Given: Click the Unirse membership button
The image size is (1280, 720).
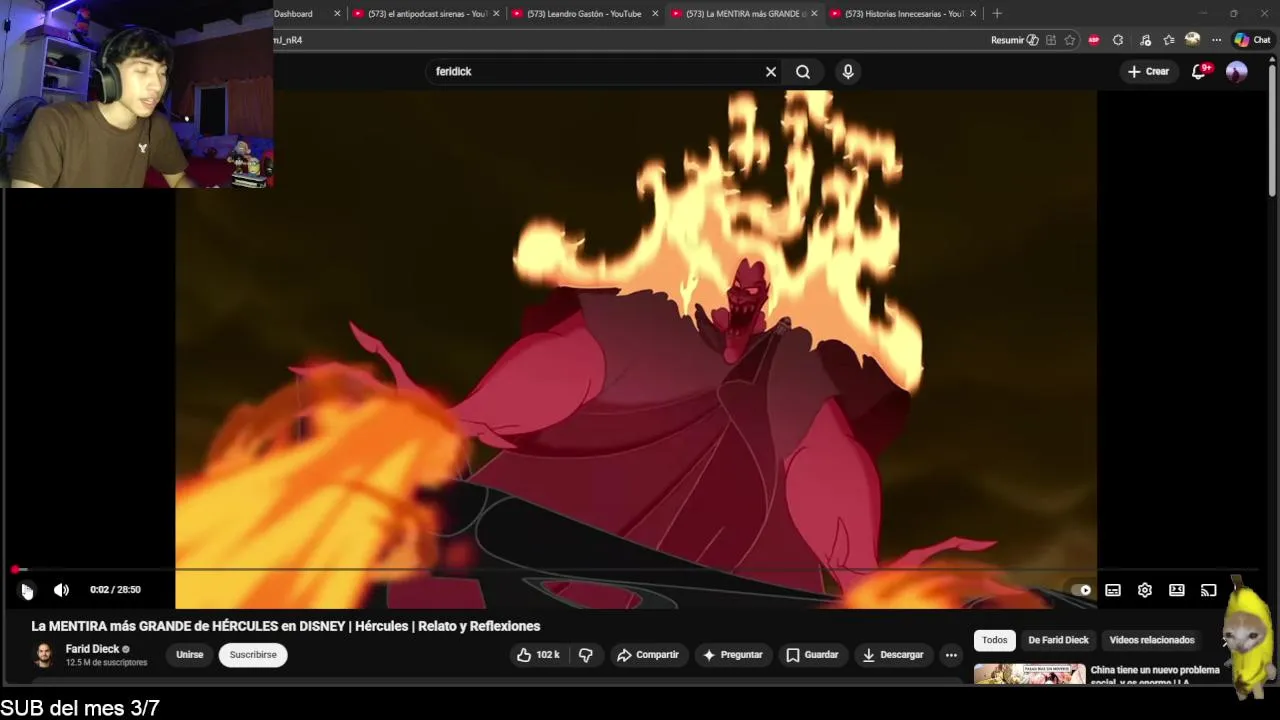Looking at the screenshot, I should 190,655.
